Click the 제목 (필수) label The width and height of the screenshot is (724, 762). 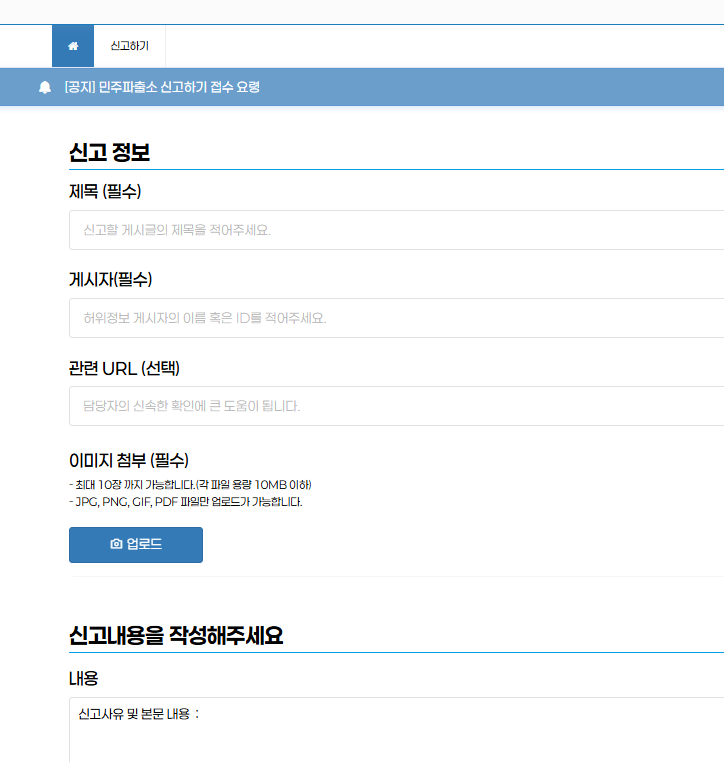click(105, 191)
